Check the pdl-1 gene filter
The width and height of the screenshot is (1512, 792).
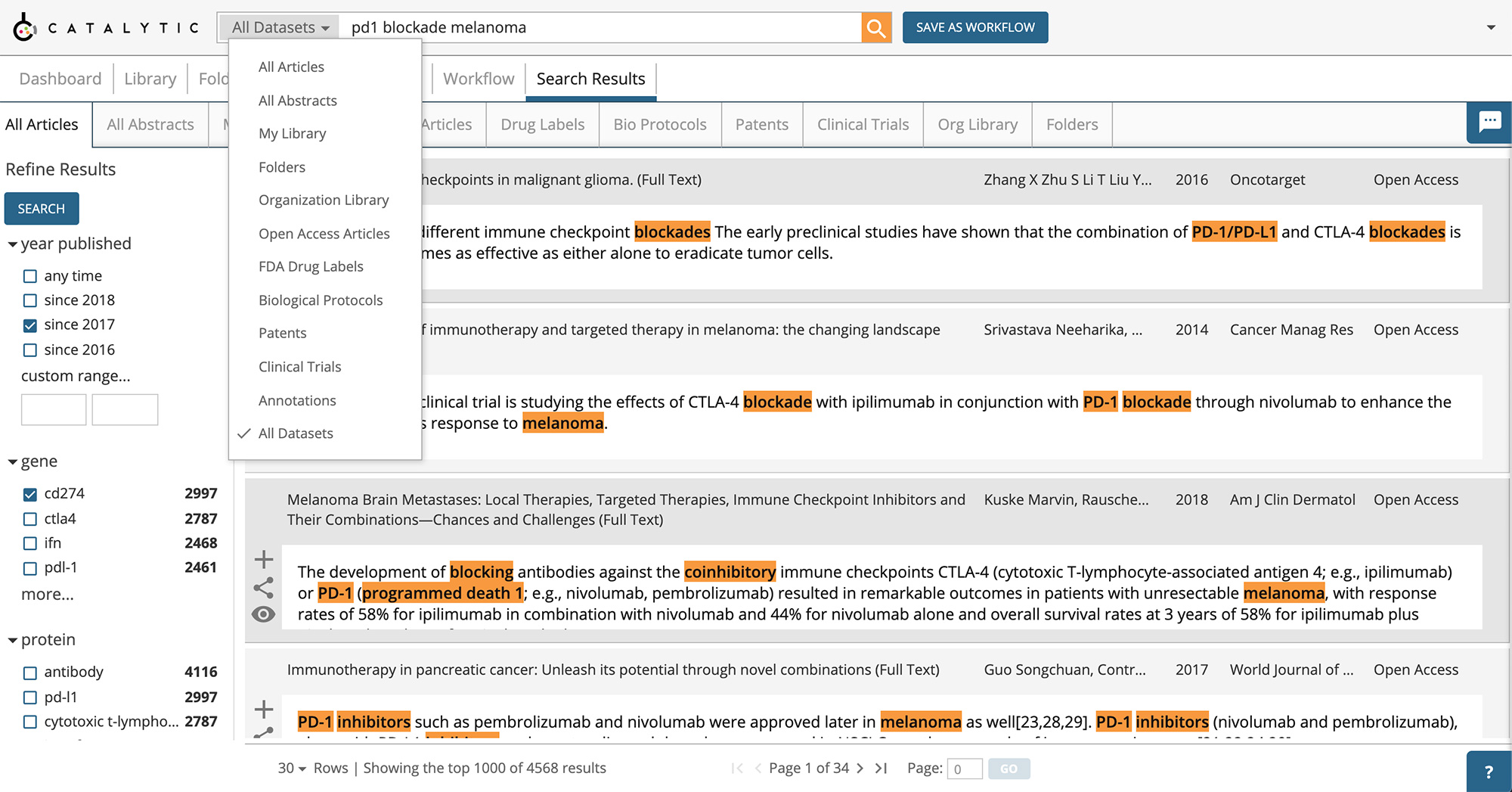point(30,568)
